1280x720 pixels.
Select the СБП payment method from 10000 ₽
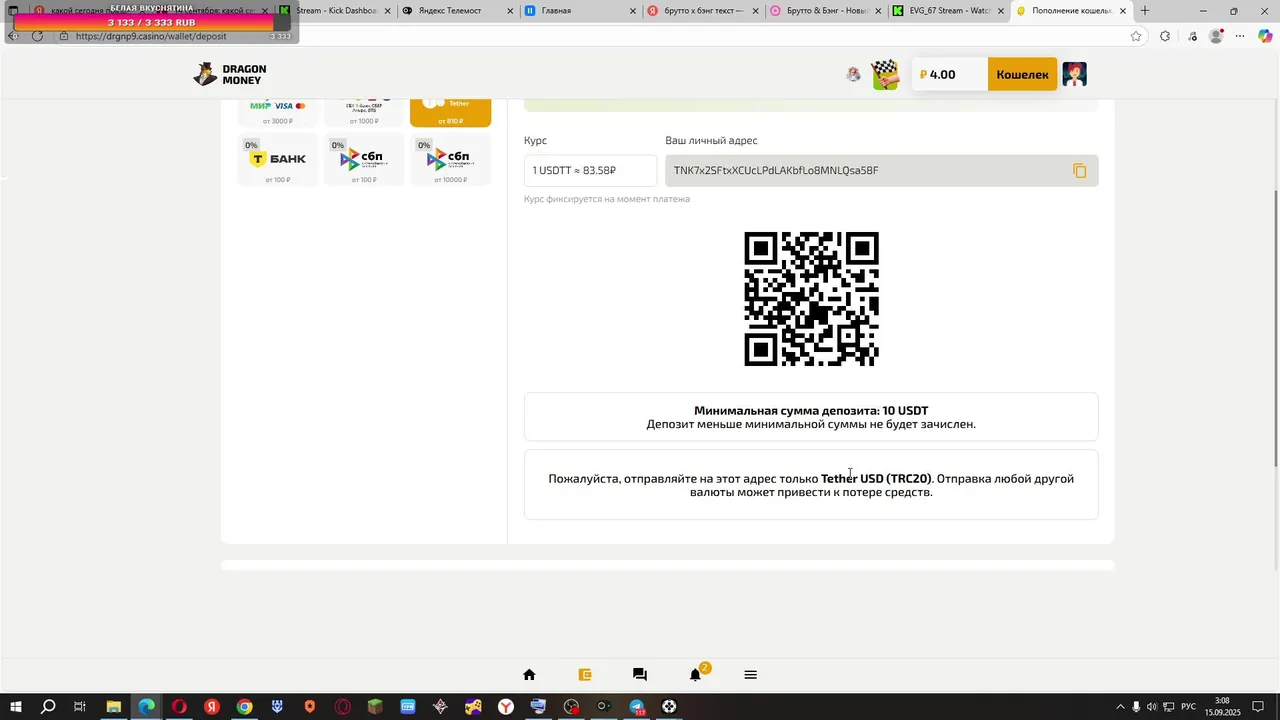450,160
